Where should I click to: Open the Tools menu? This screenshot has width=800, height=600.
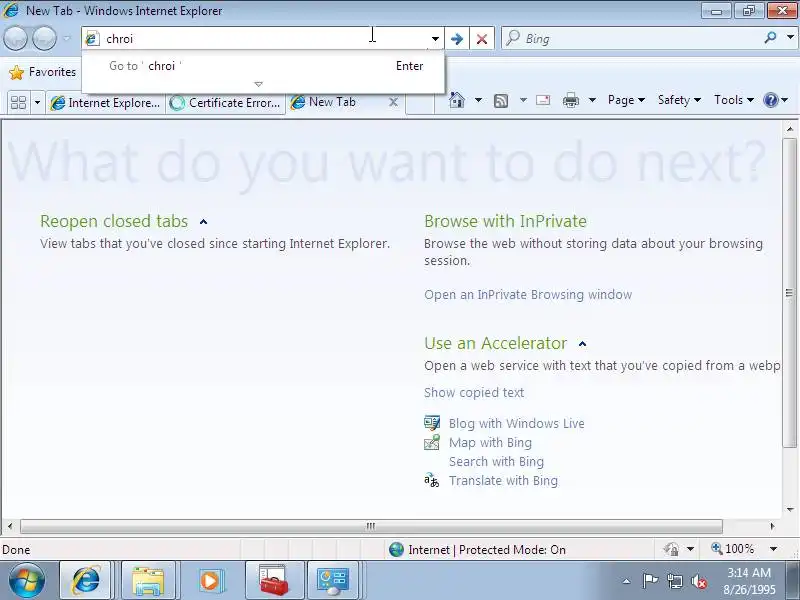[734, 100]
